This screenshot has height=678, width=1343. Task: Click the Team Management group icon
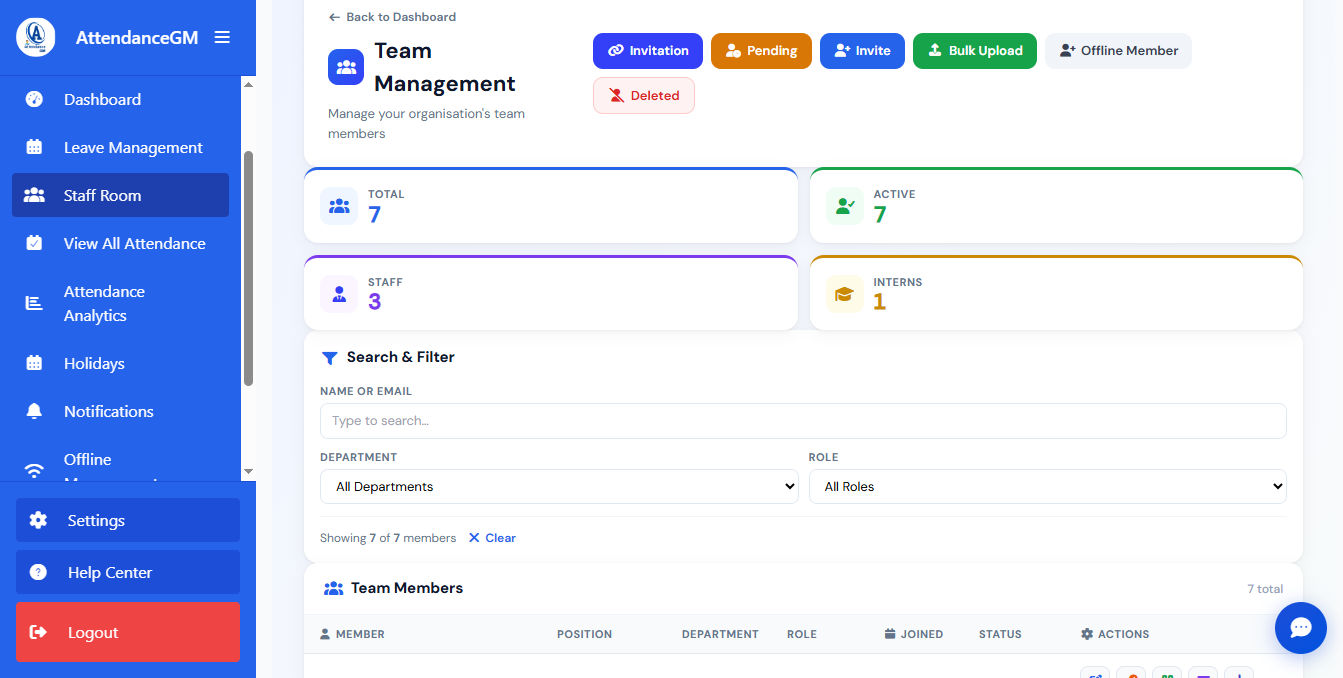(346, 67)
